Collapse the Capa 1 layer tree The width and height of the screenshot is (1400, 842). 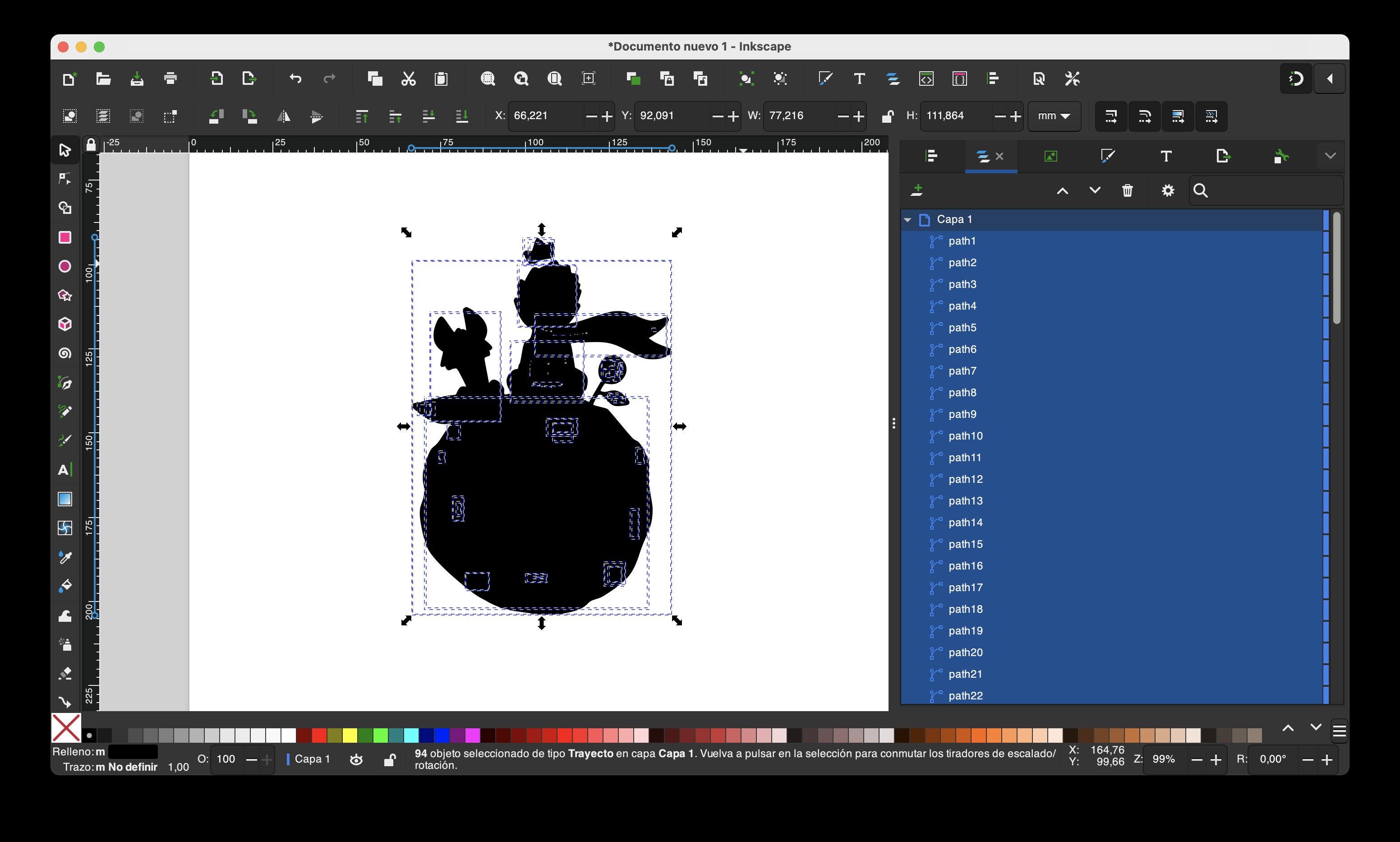coord(908,220)
